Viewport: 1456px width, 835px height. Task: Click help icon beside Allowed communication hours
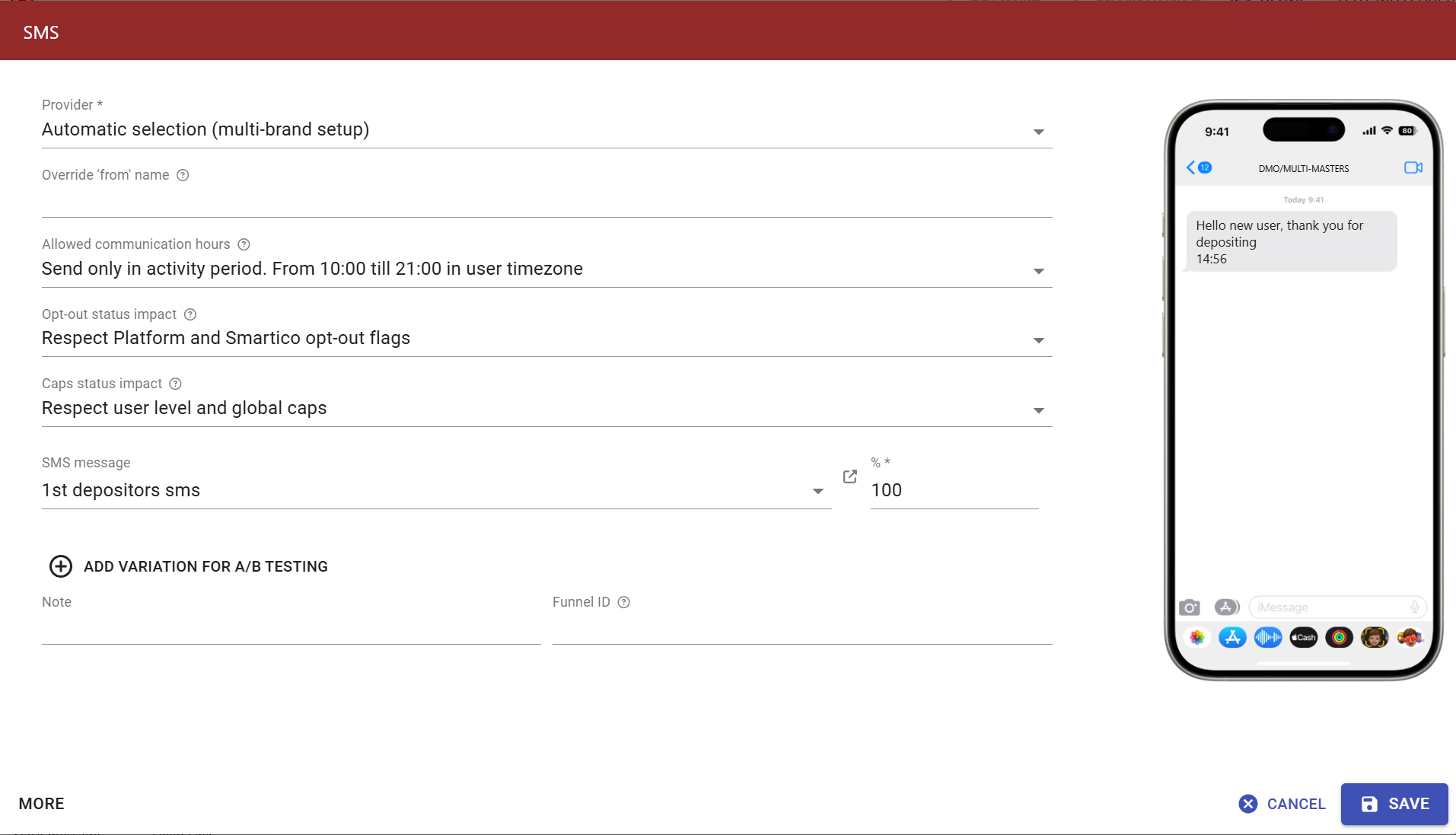(x=244, y=244)
